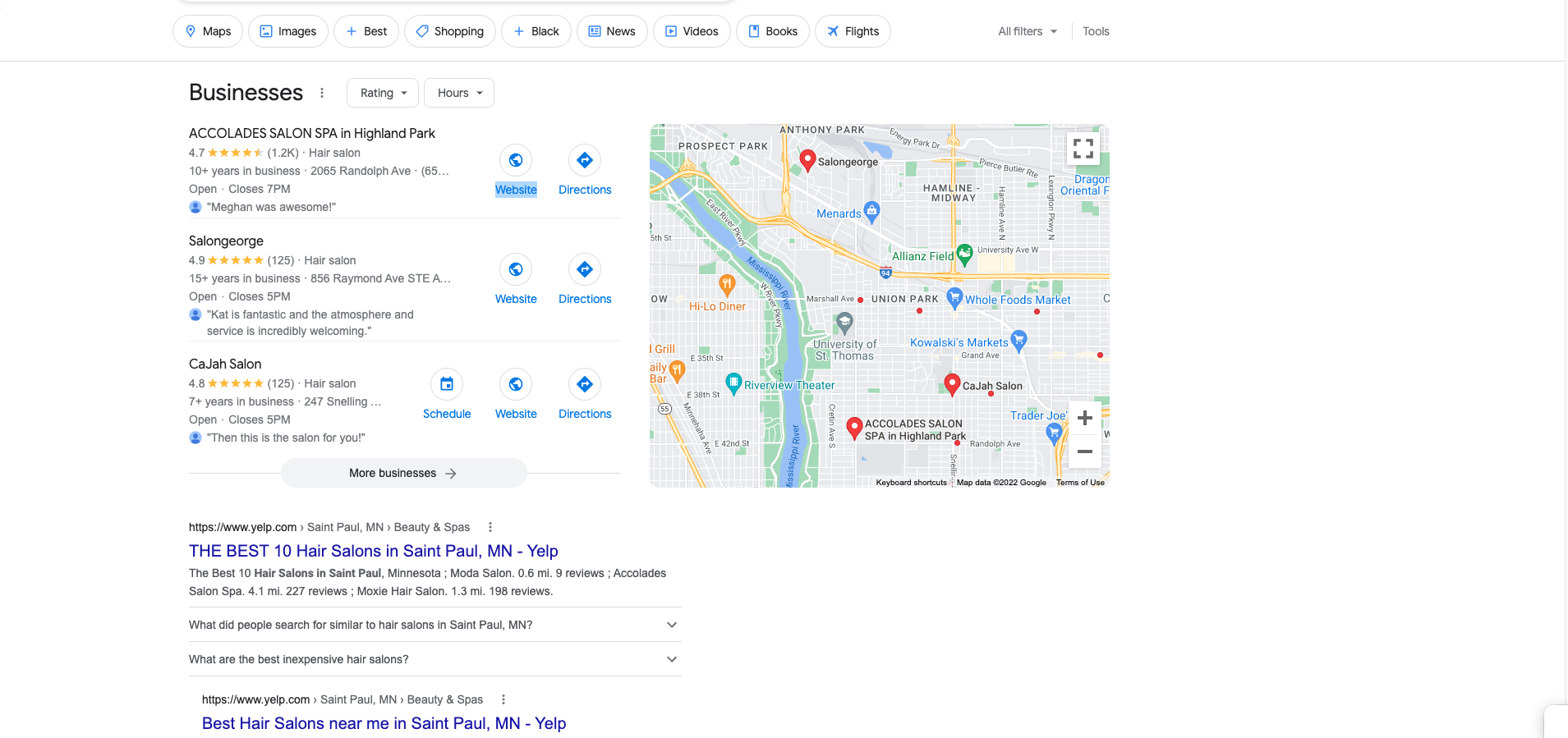Screen dimensions: 1568x738
Task: Click the Kowalski's Markets map marker
Action: pyautogui.click(x=1019, y=340)
